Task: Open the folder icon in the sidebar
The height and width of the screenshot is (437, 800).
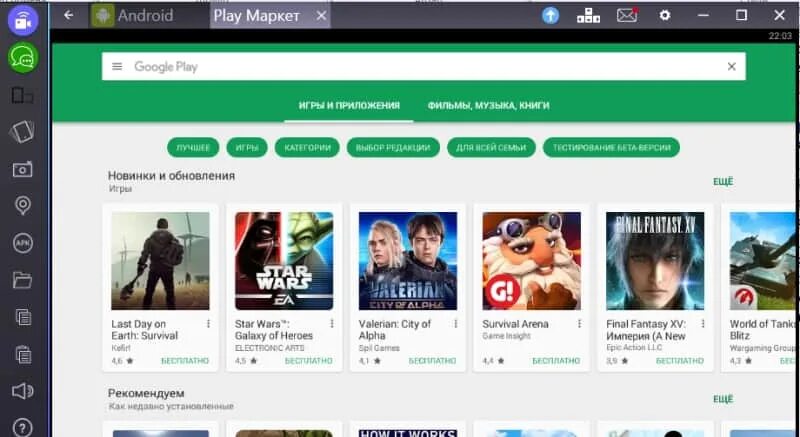Action: pyautogui.click(x=22, y=280)
